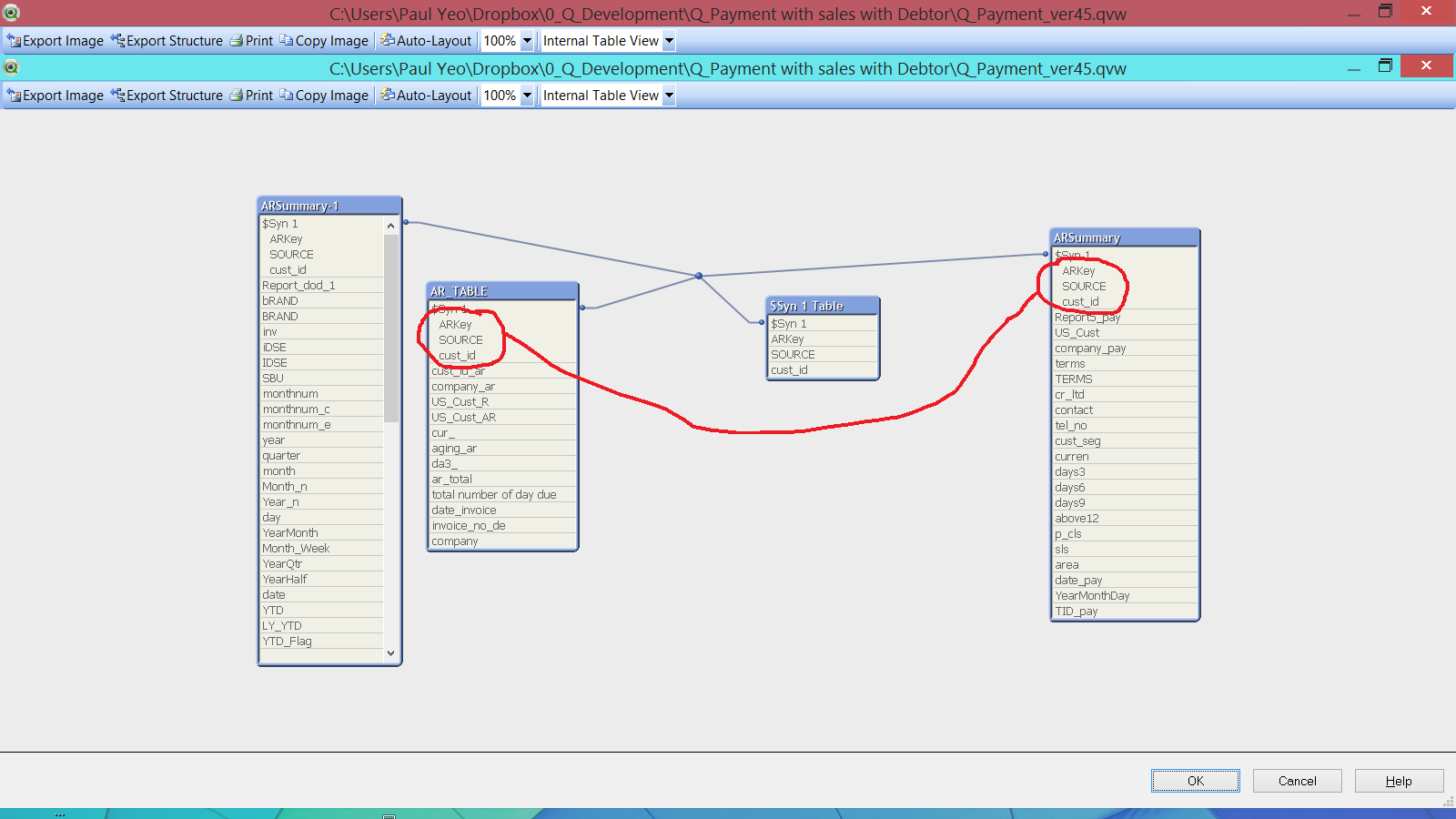Select the YearMonth field in ARSummary-1
This screenshot has height=819, width=1456.
coord(321,532)
